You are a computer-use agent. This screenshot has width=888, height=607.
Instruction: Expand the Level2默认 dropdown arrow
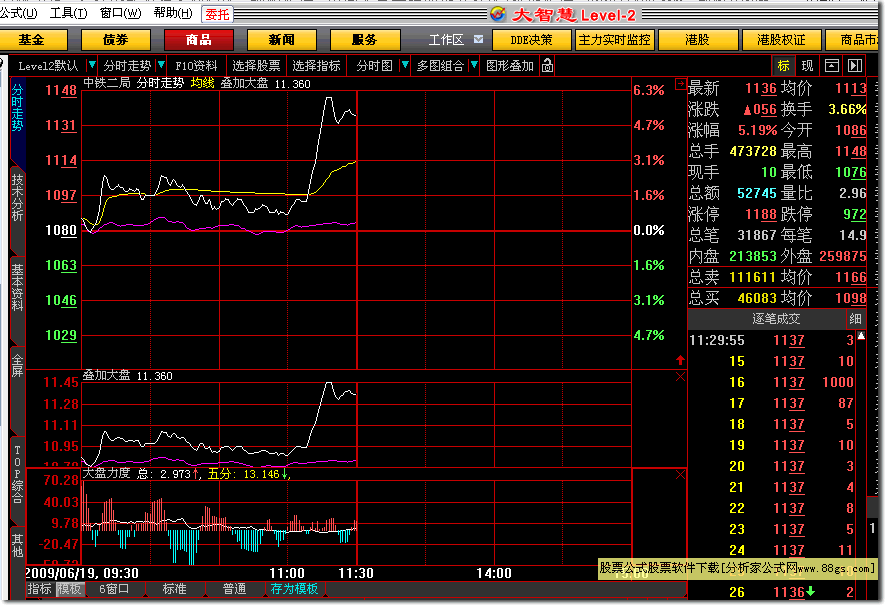pos(92,65)
